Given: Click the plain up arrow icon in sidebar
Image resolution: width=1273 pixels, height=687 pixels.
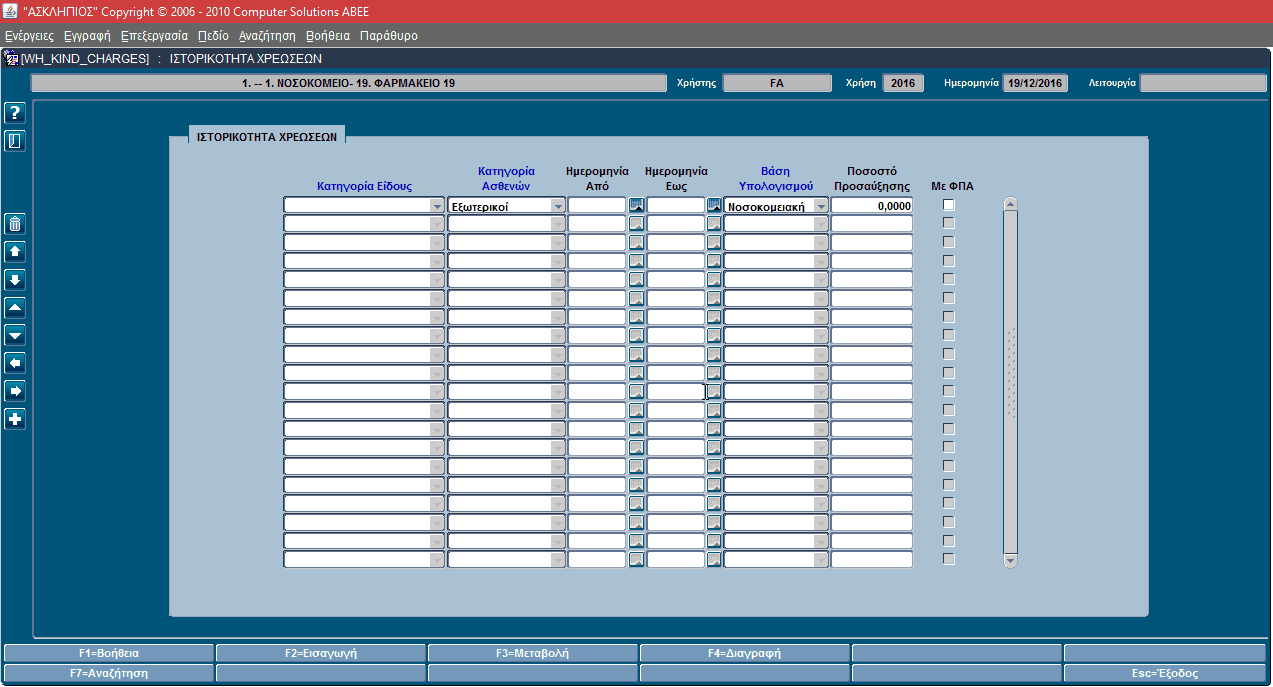Looking at the screenshot, I should pyautogui.click(x=15, y=252).
